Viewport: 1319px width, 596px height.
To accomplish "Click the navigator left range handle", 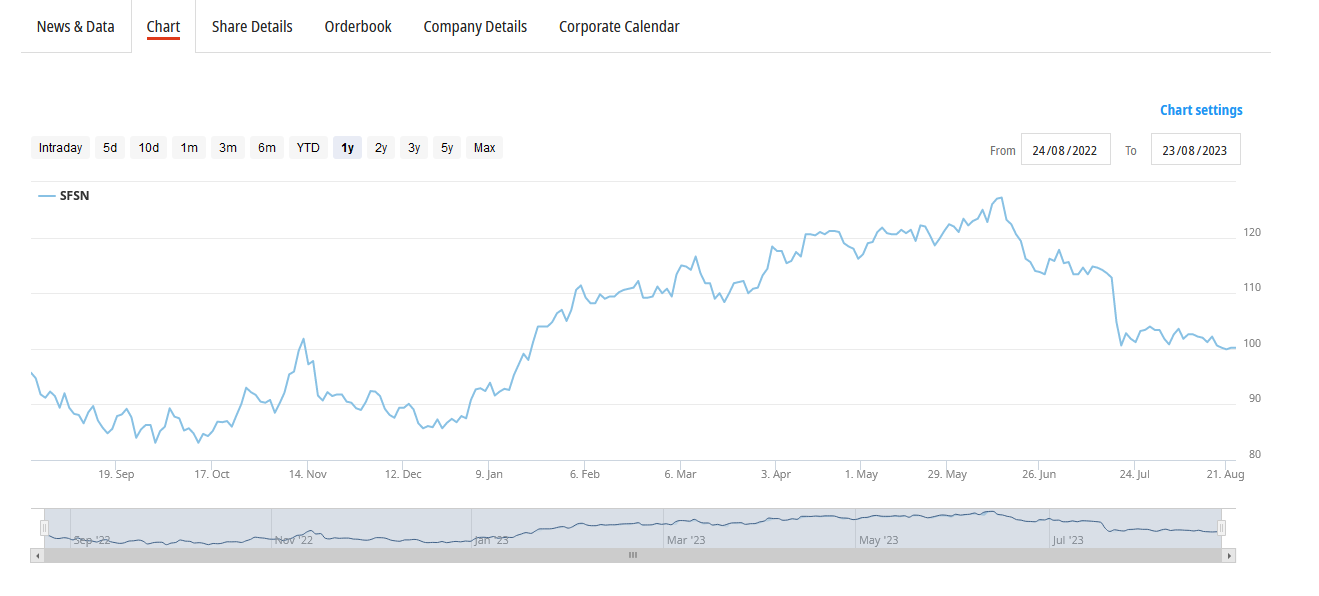I will 44,528.
